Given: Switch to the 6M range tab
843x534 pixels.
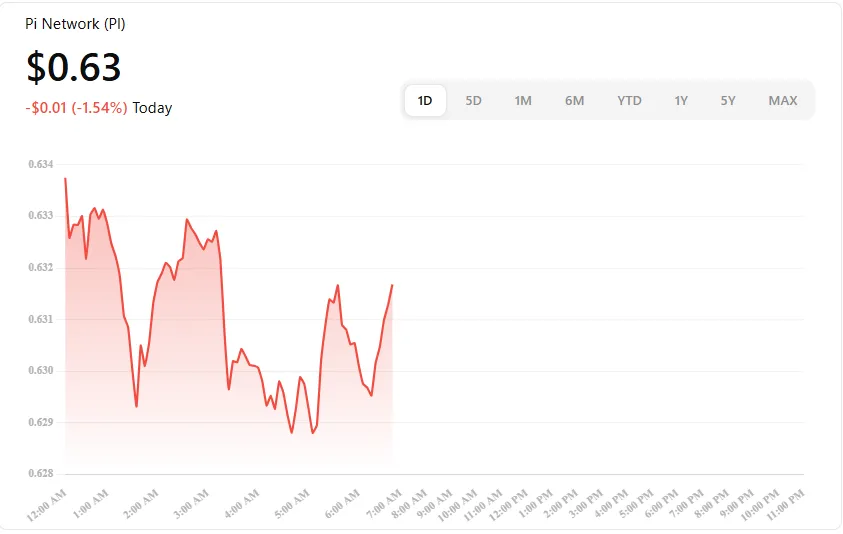Looking at the screenshot, I should 574,101.
